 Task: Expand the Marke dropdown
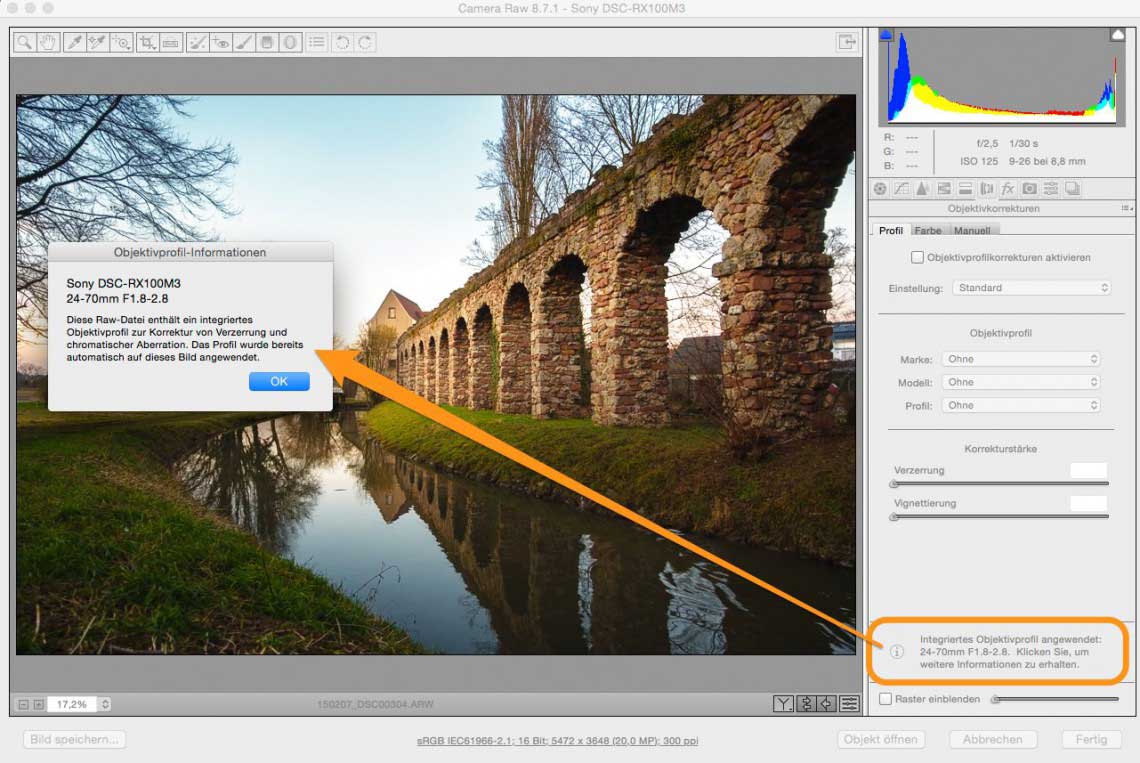point(1021,359)
